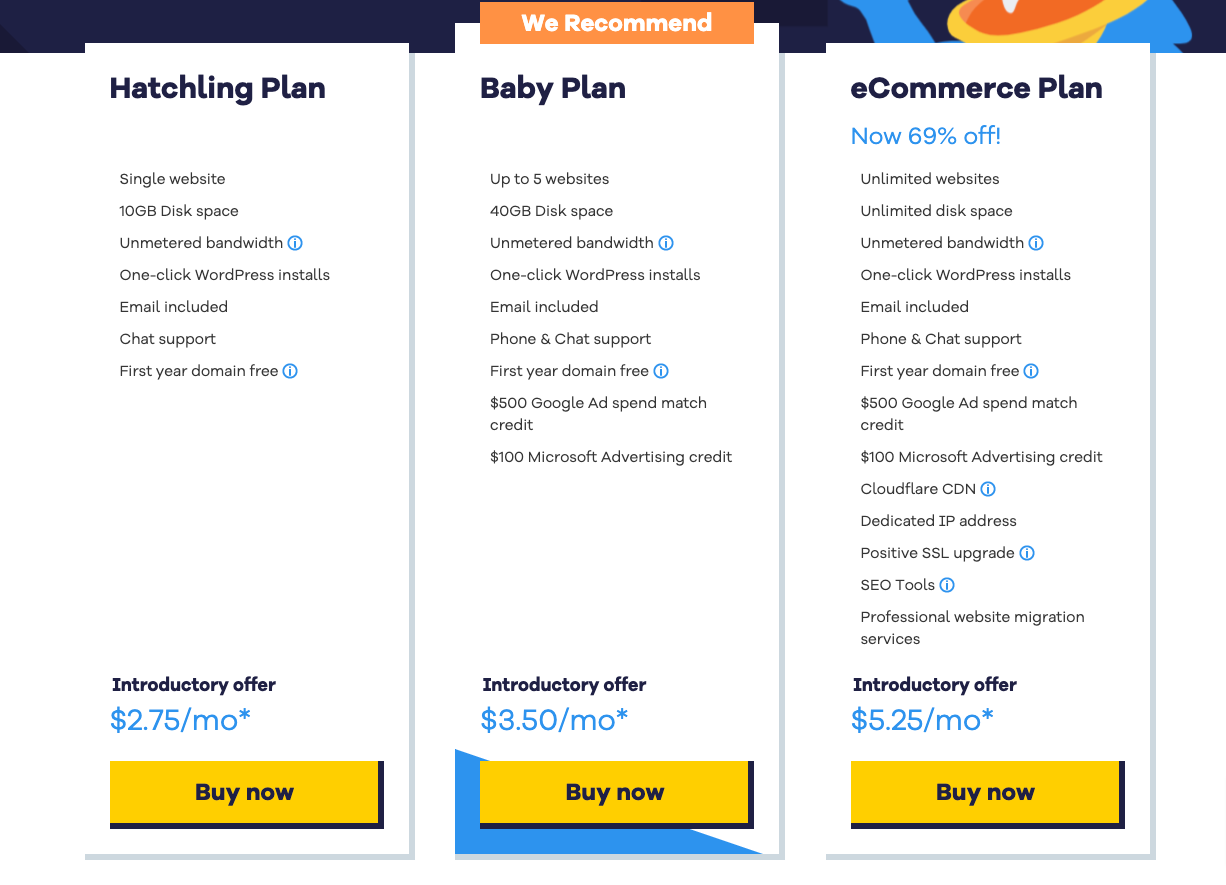Select the $3.50/mo price text
Image resolution: width=1226 pixels, height=885 pixels.
point(553,718)
